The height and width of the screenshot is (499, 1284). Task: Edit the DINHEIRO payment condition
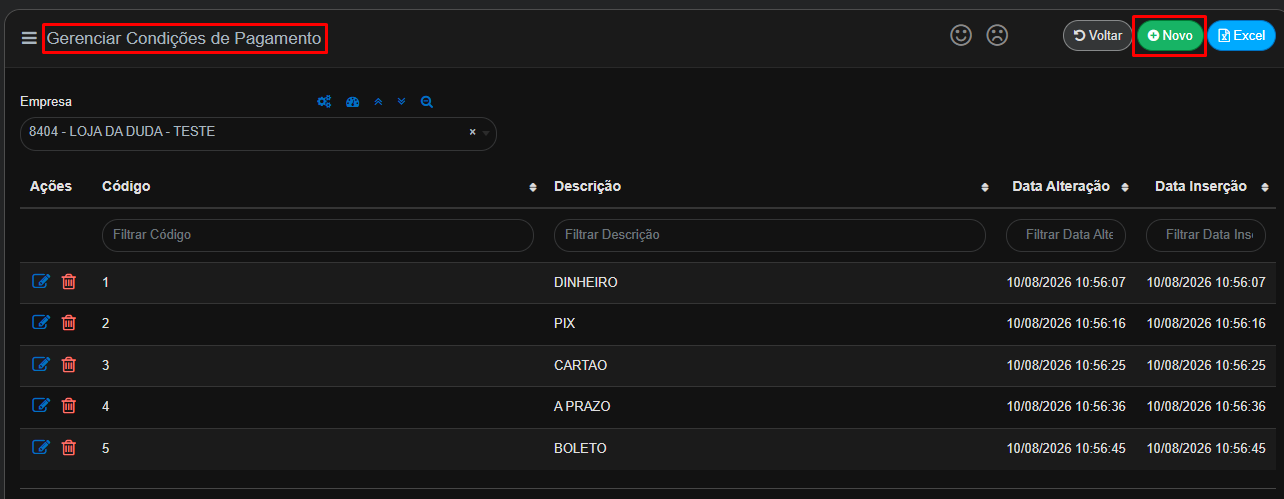pyautogui.click(x=41, y=281)
